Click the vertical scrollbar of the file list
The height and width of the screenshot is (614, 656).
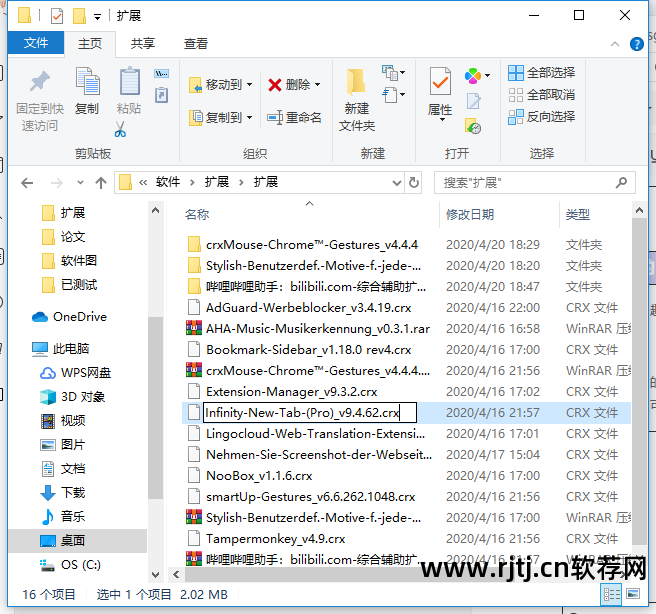point(639,381)
